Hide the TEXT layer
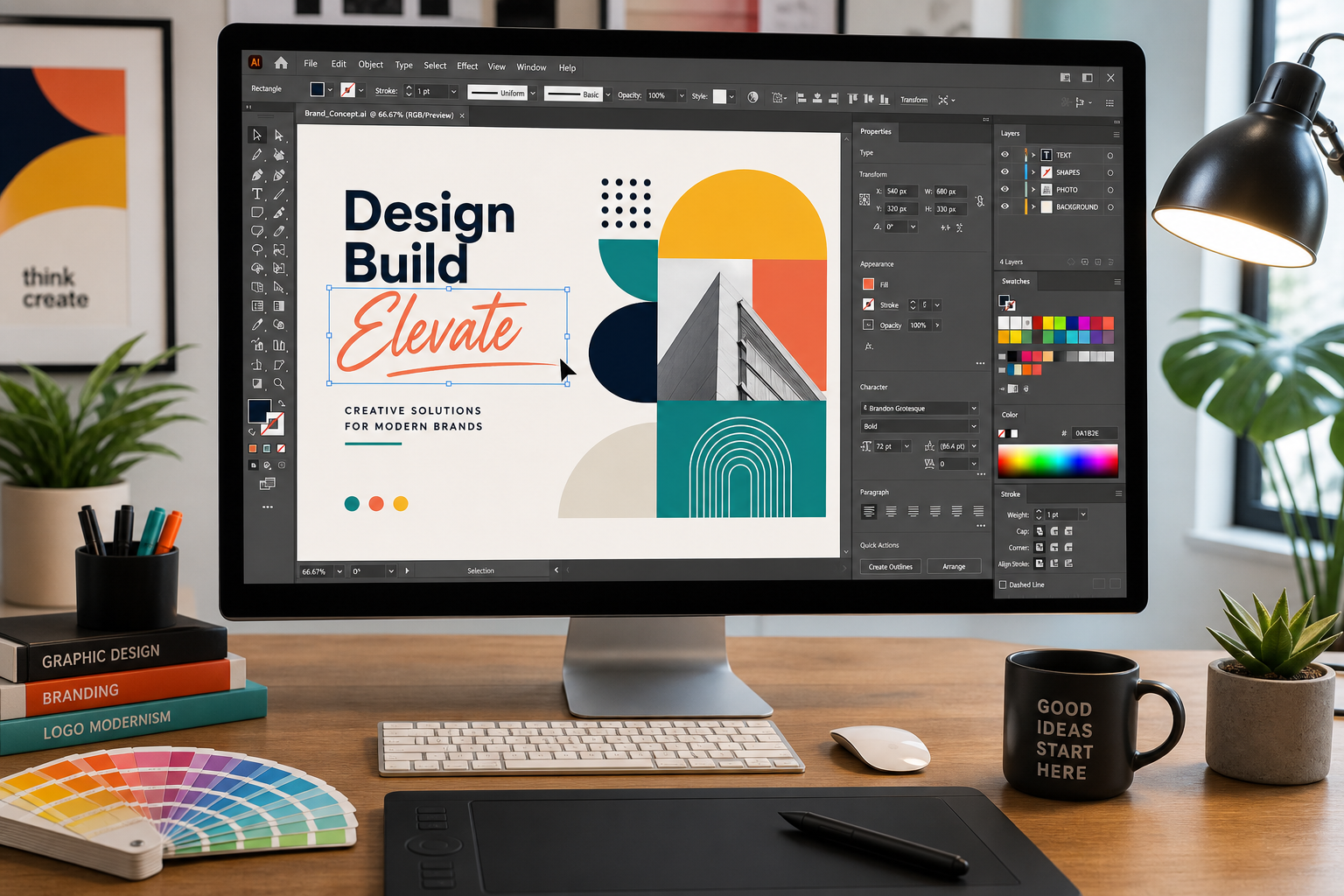Viewport: 1344px width, 896px height. point(1004,155)
